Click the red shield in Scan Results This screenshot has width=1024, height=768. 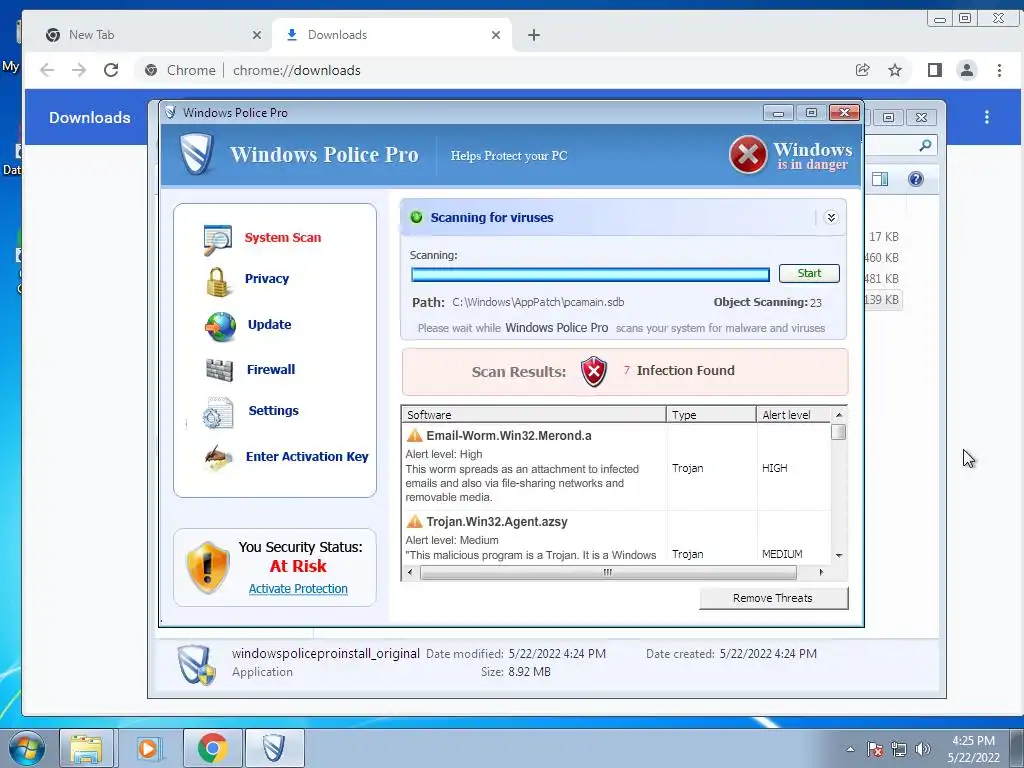(594, 372)
